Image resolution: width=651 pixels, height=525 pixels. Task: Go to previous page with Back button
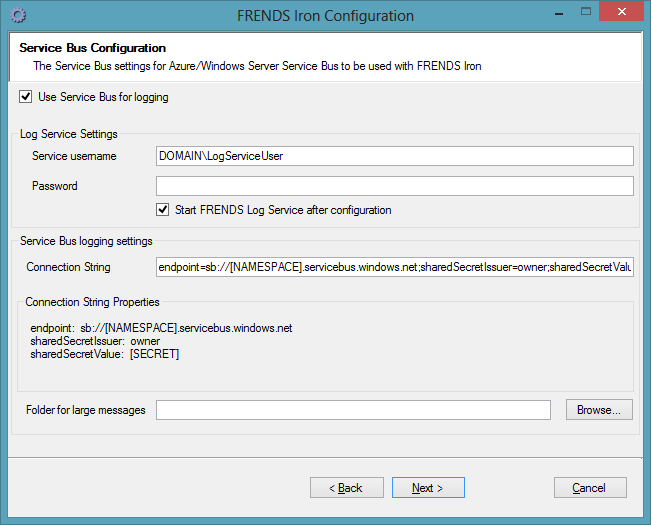tap(347, 488)
